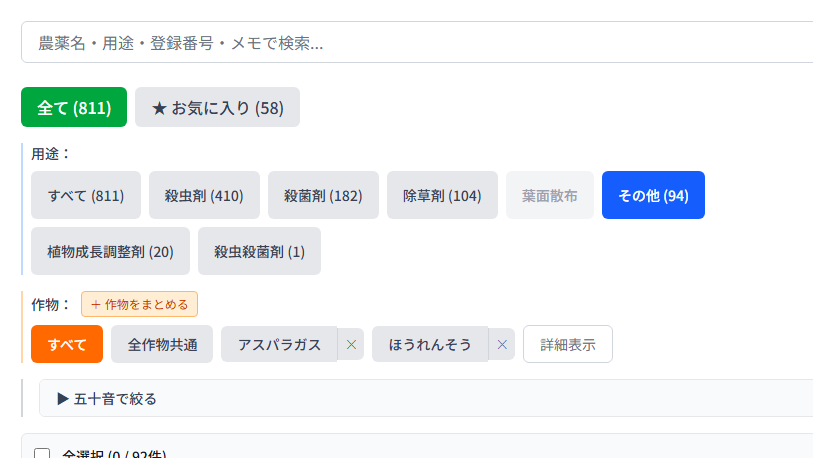Select the 全て (811) tab
Screen dimensions: 813x458
74,108
